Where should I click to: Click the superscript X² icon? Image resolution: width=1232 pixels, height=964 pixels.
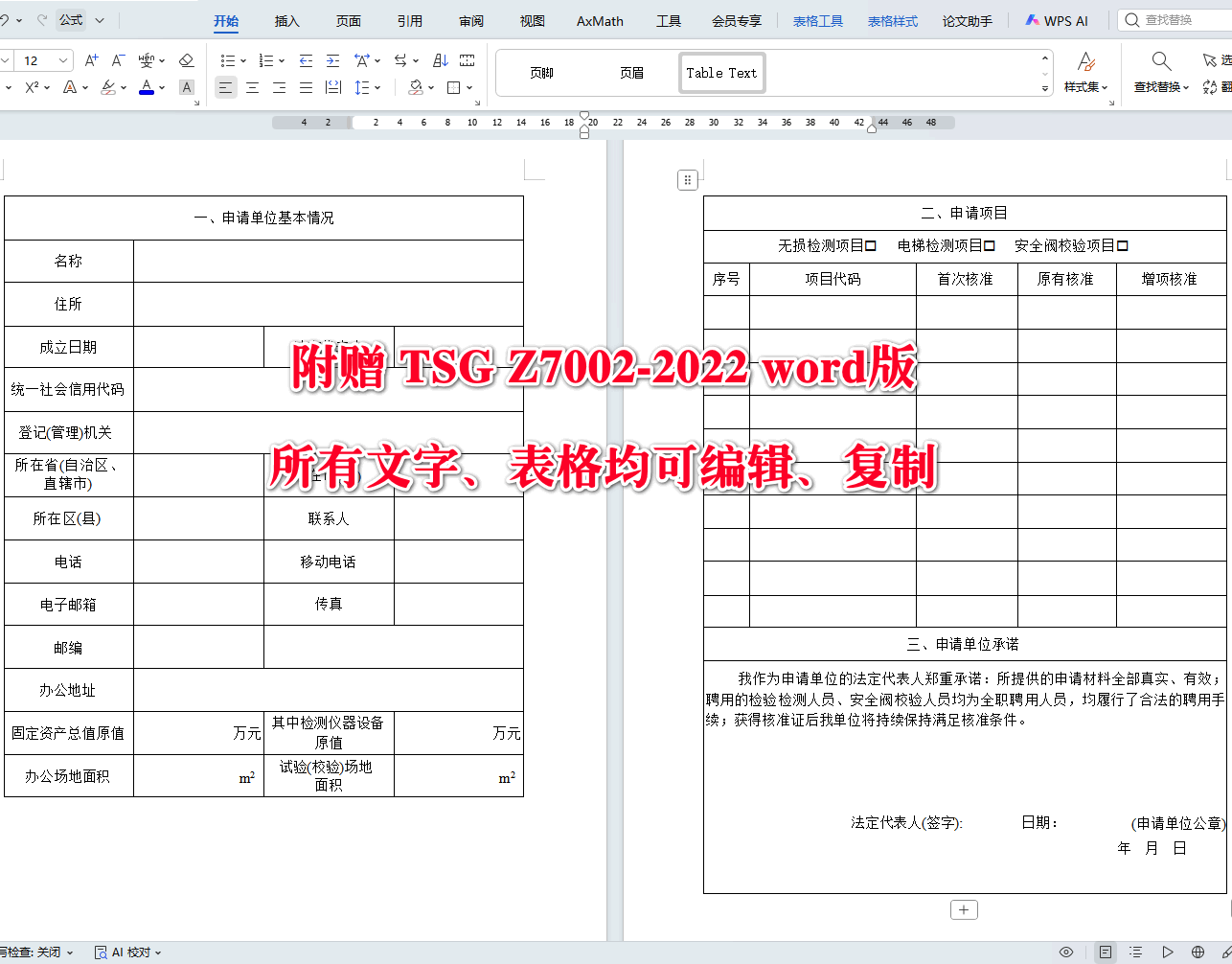32,87
